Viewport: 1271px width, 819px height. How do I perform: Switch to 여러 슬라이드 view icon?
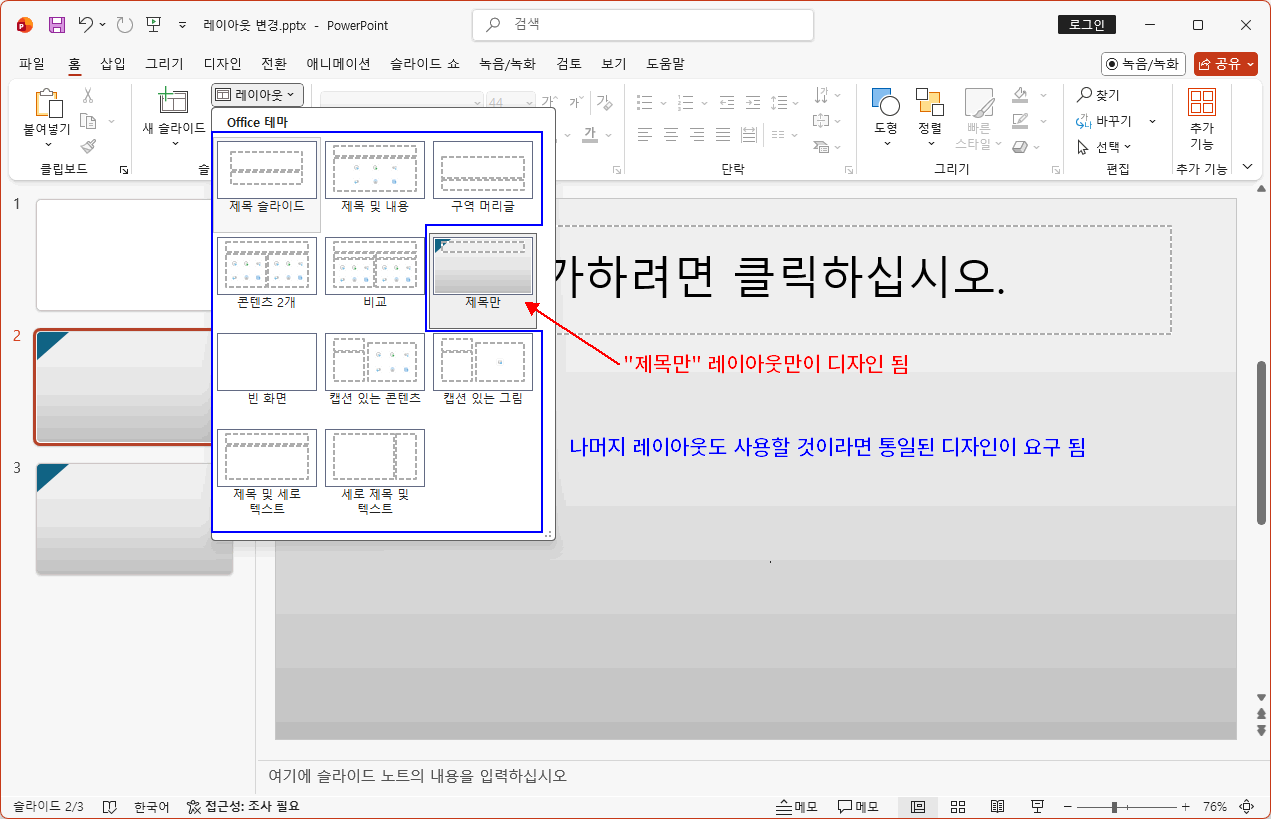957,806
